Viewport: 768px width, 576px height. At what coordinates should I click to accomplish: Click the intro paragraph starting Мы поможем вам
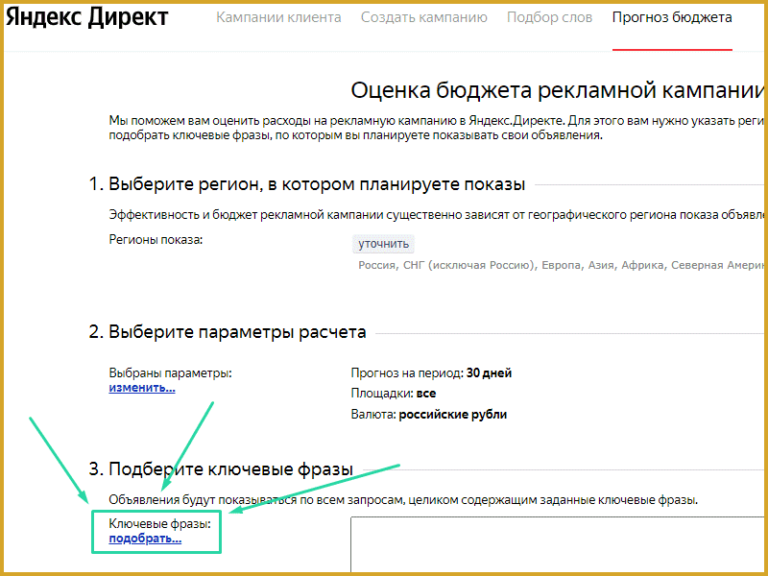[x=436, y=128]
